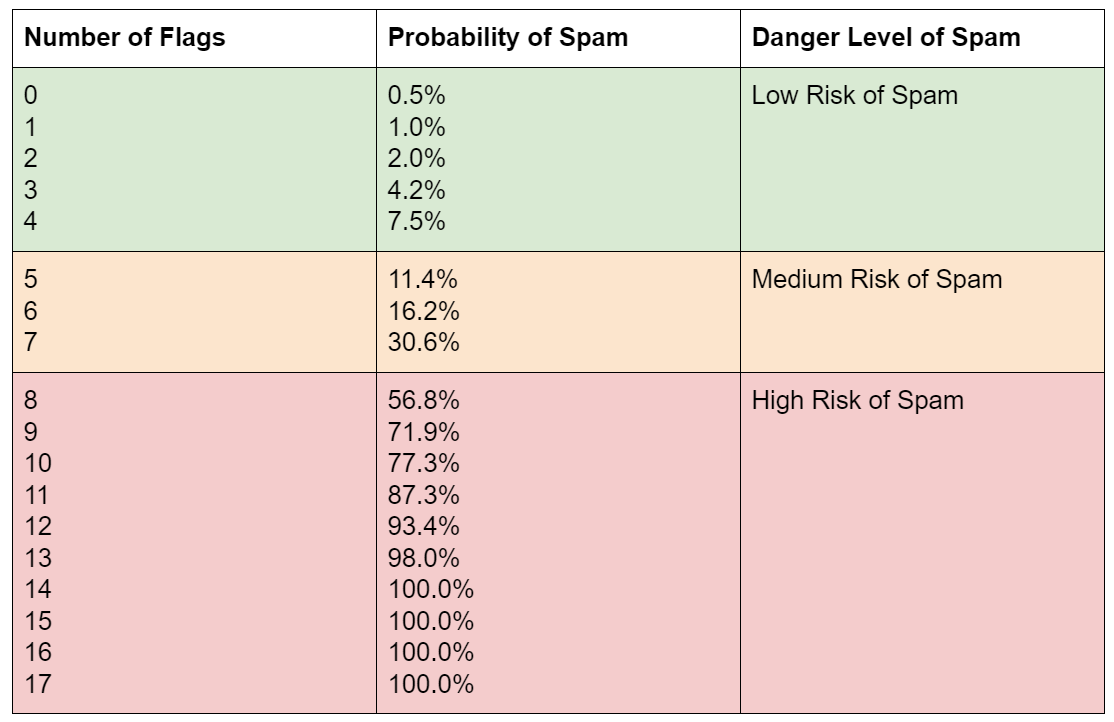Select the 30.6% probability entry
The image size is (1114, 722).
(x=423, y=342)
